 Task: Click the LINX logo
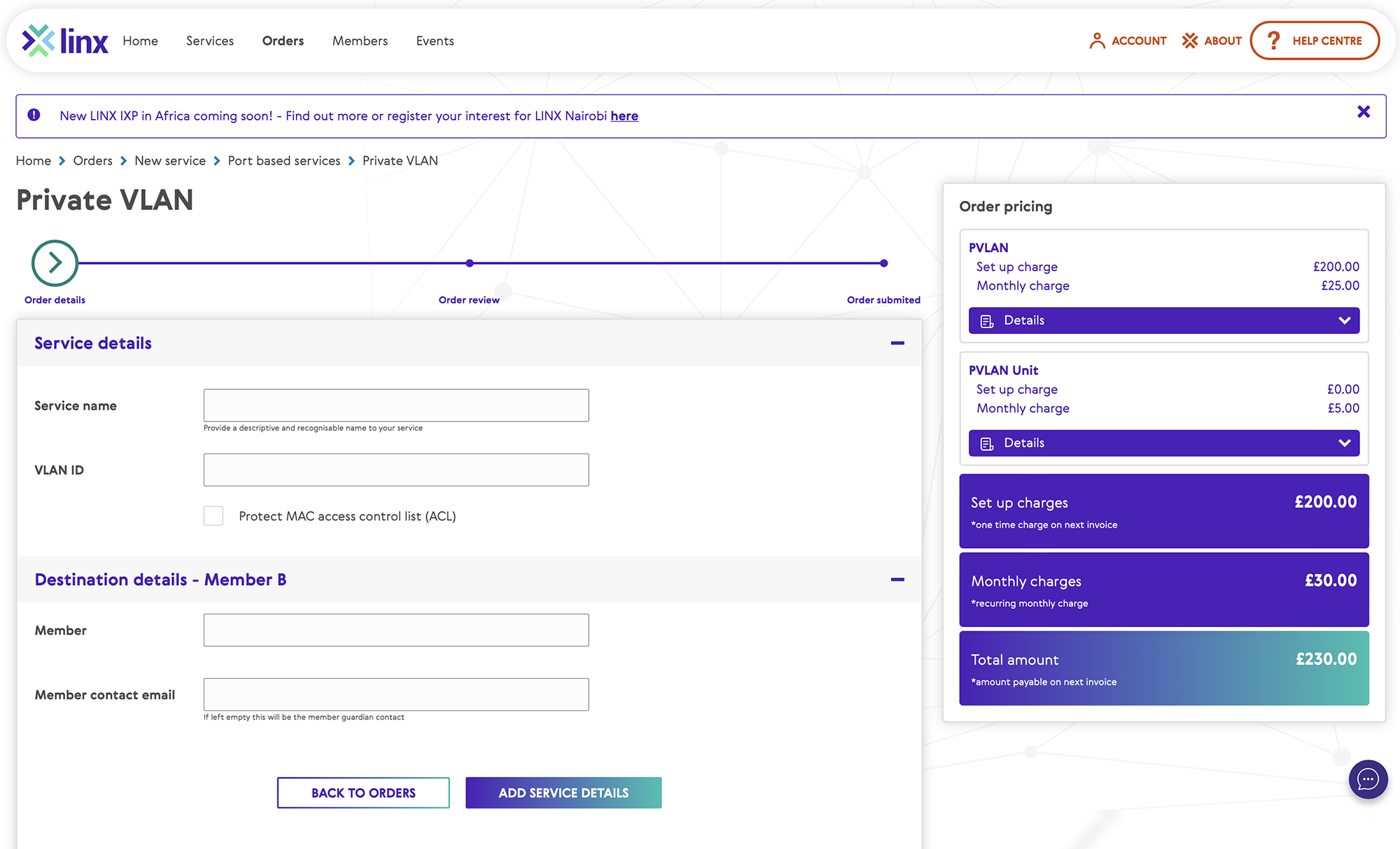[64, 40]
